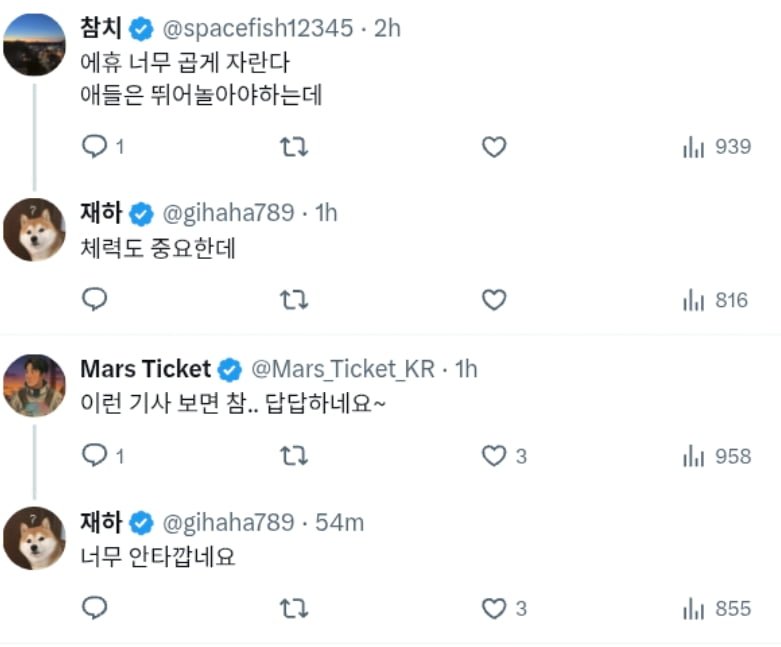Reply to 재하's '너무 안타깝네요' tweet
781x647 pixels.
pyautogui.click(x=94, y=608)
